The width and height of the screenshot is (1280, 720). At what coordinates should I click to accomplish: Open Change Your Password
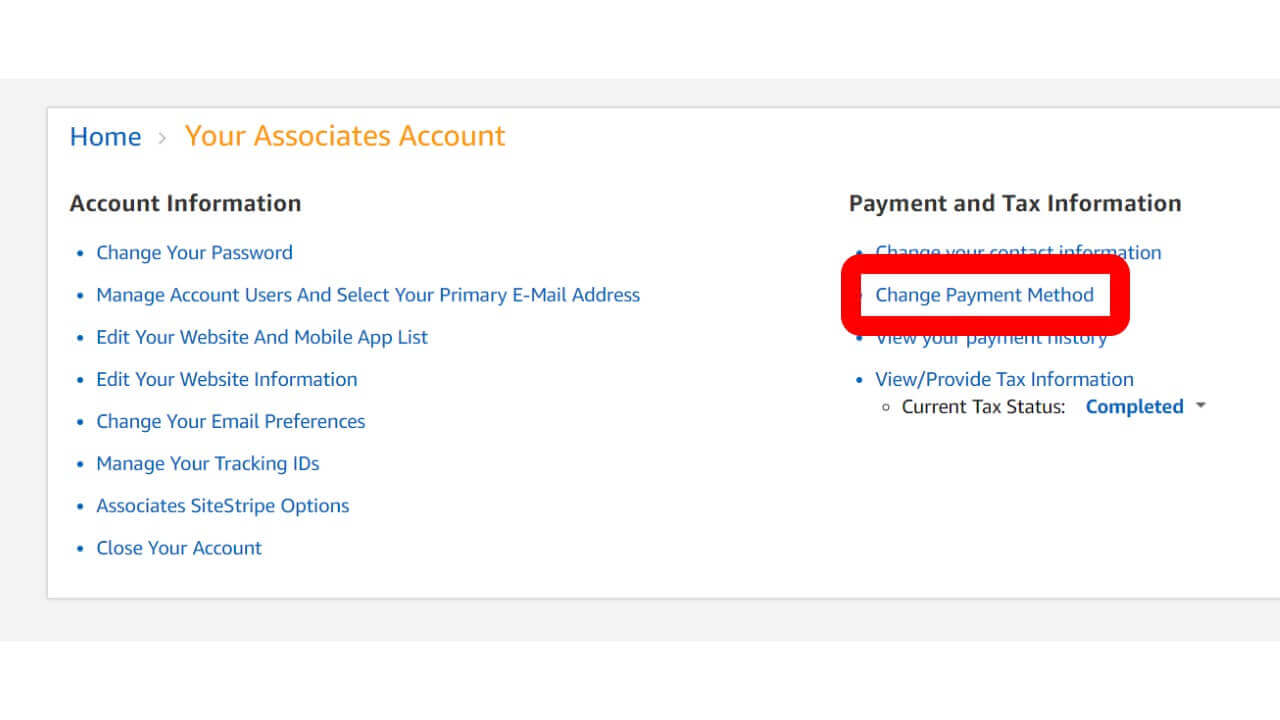click(194, 253)
